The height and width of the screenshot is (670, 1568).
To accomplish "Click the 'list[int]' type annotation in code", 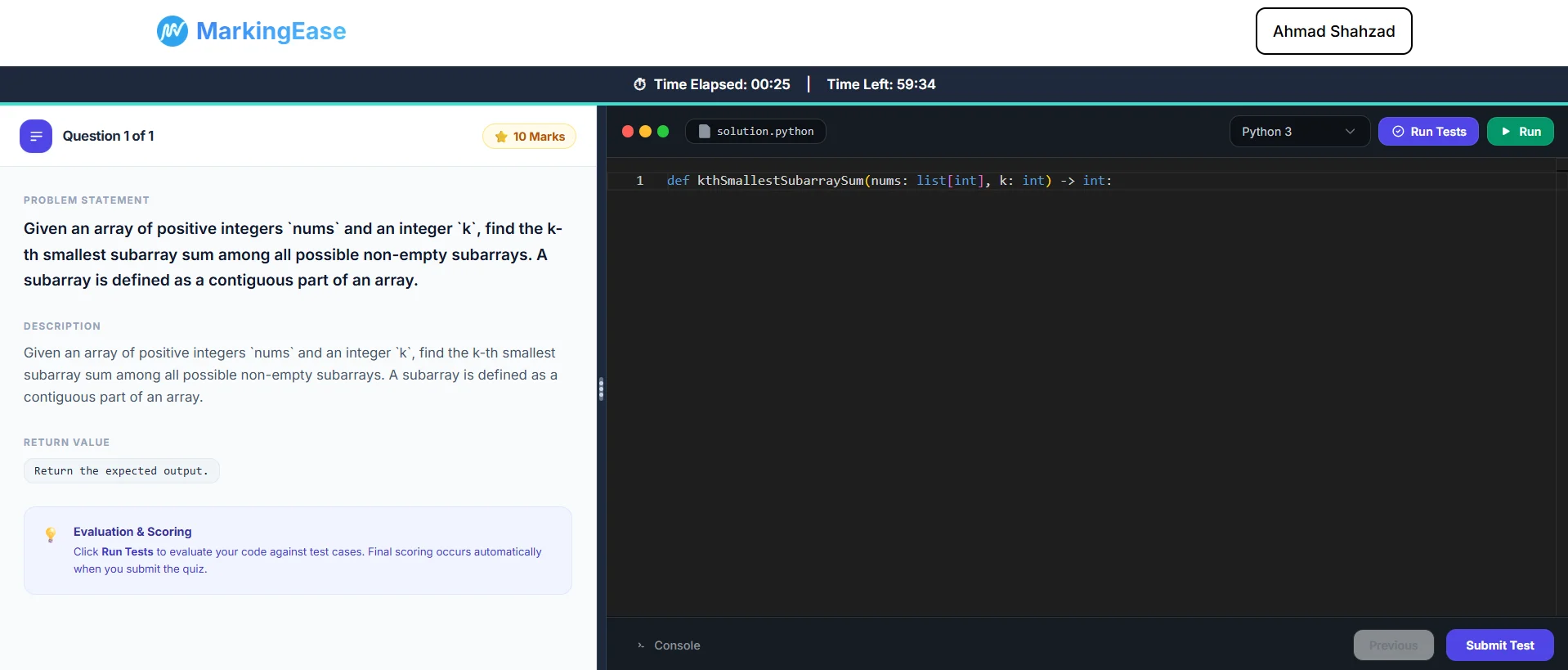I will (950, 181).
